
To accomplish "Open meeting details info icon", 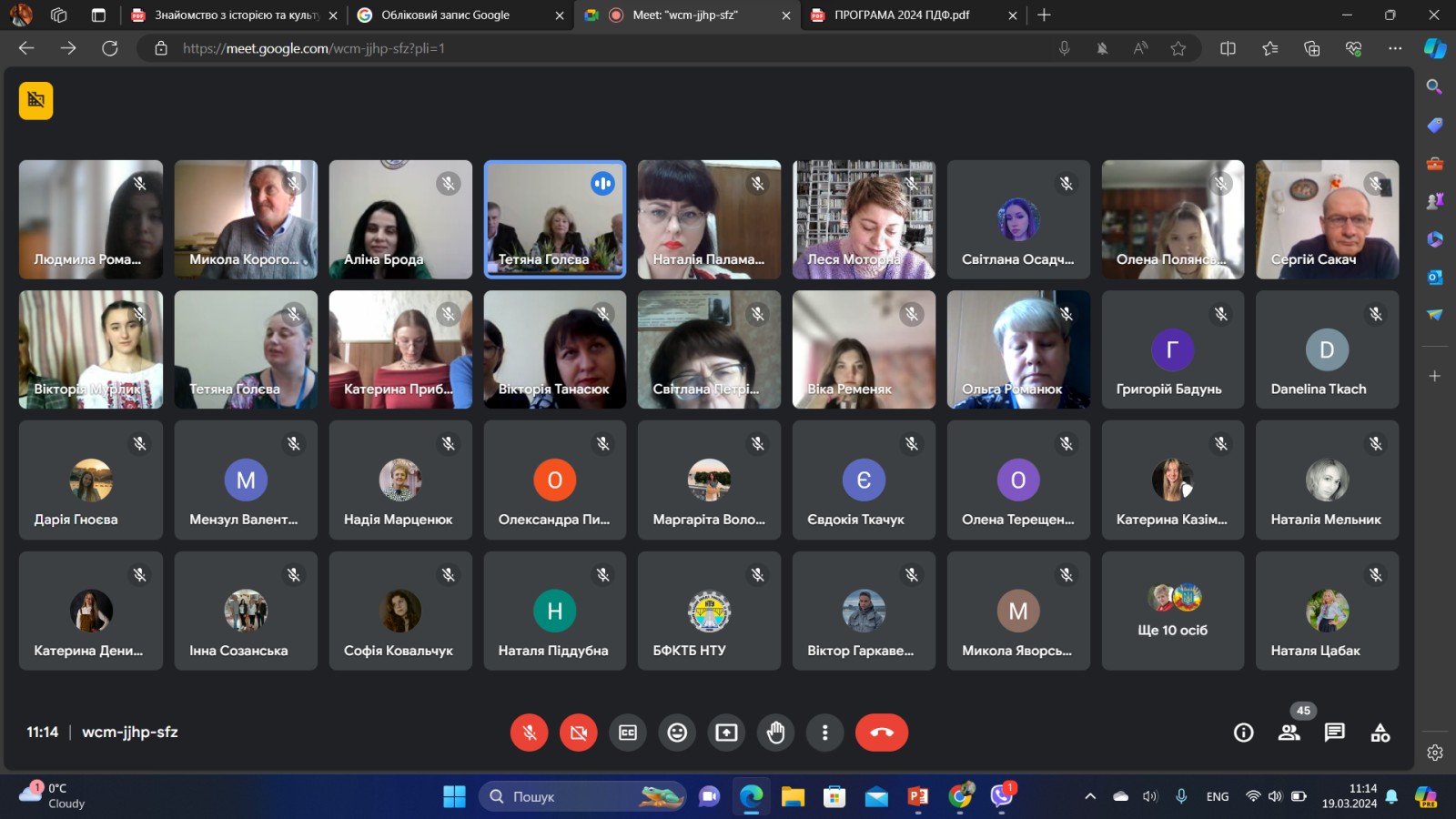I will (1243, 733).
